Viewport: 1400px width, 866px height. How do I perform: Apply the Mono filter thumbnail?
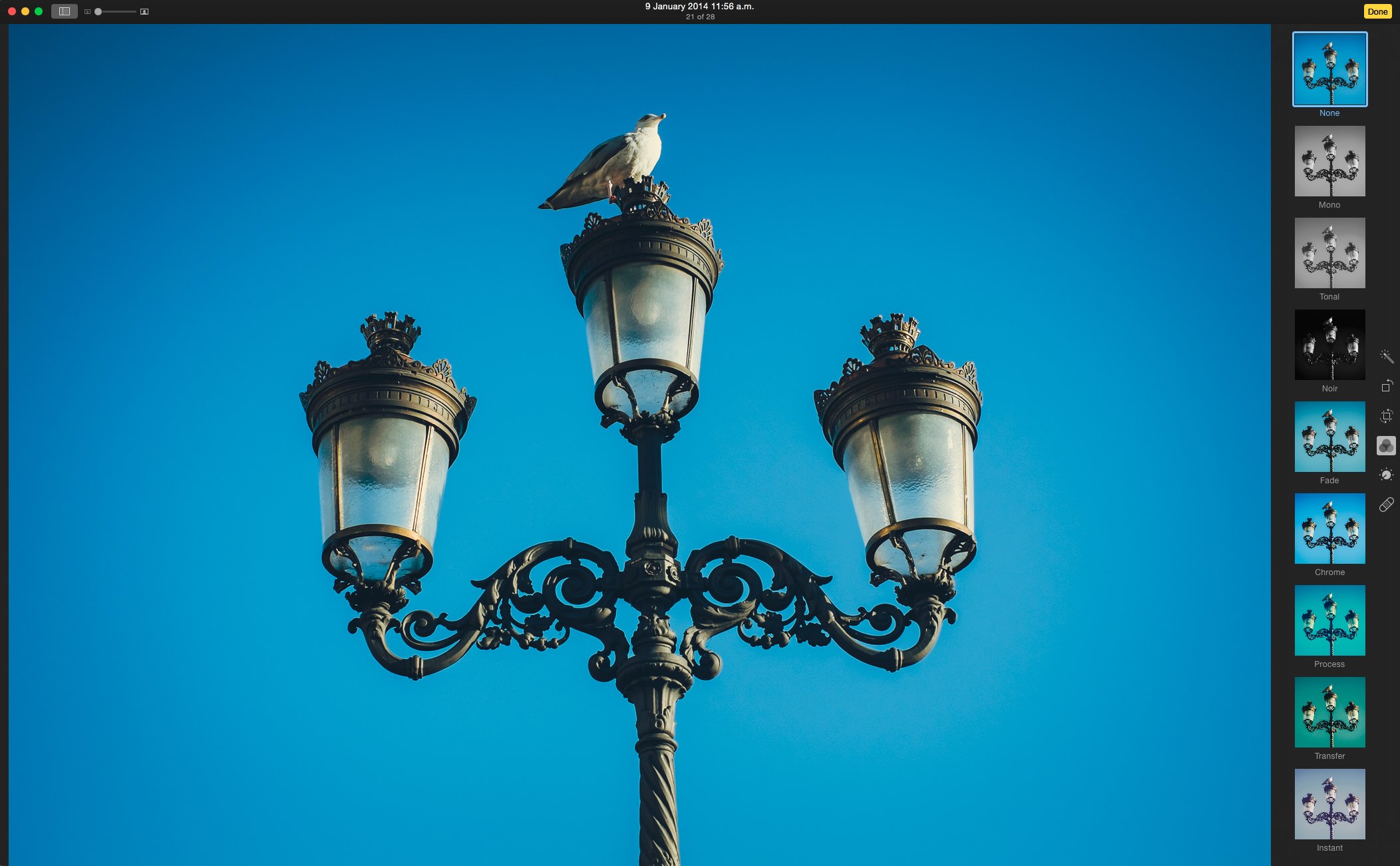point(1329,161)
